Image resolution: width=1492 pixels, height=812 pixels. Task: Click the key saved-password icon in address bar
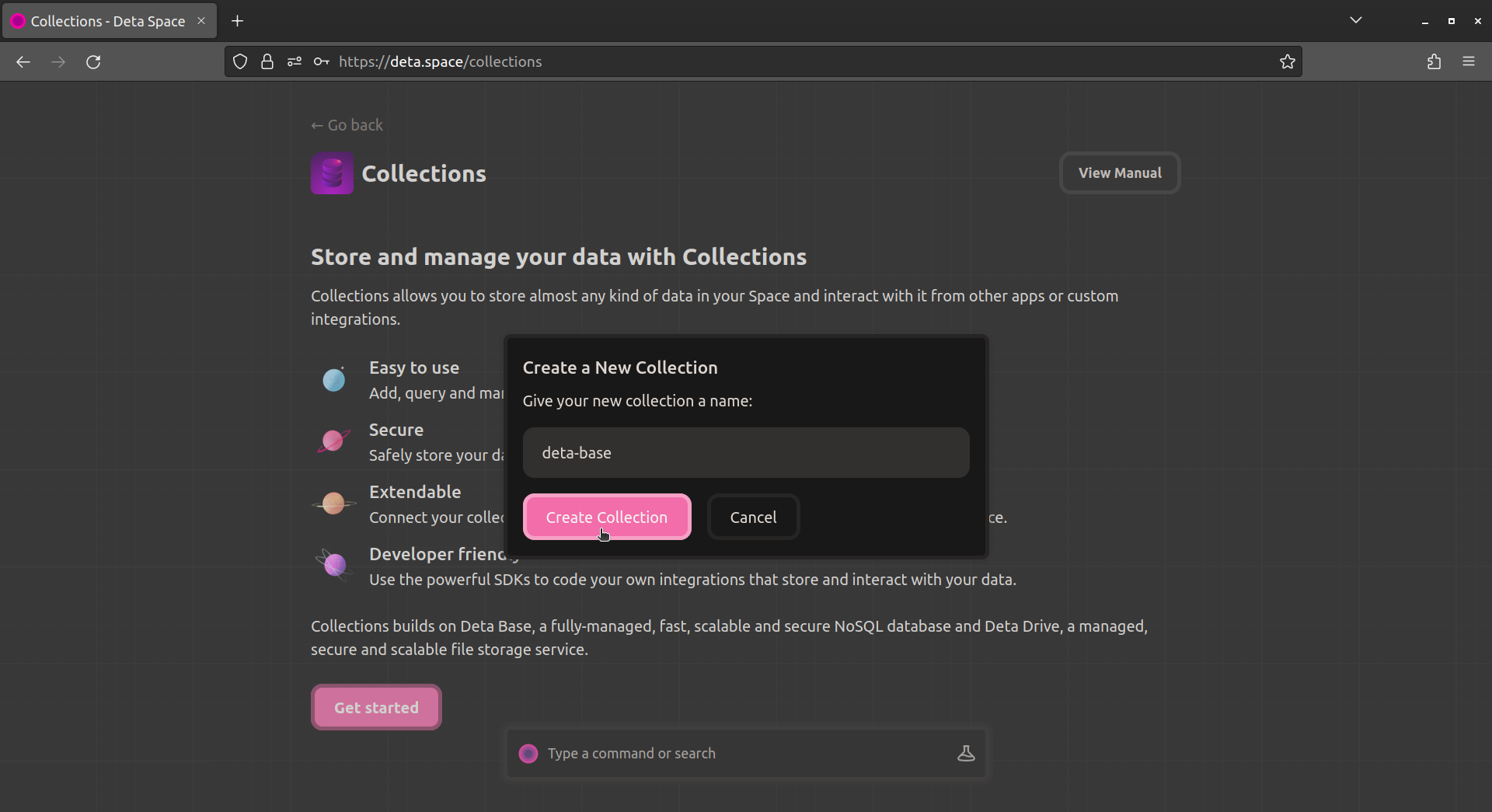pos(321,61)
